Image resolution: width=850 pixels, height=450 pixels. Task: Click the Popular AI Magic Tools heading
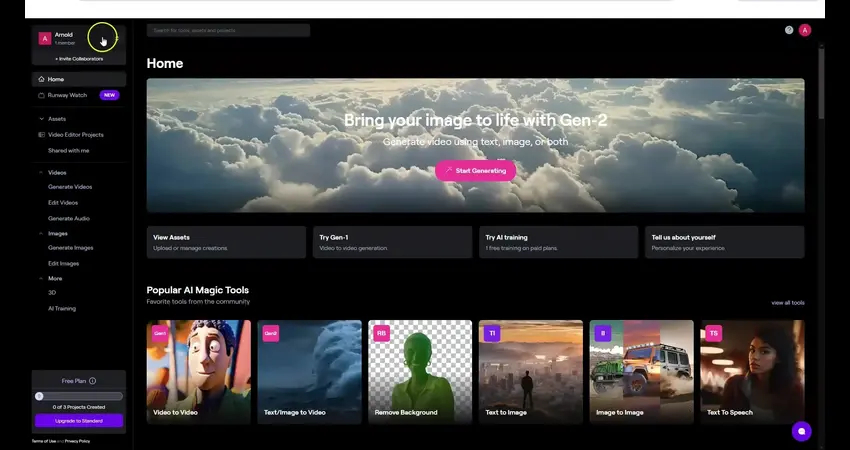point(198,290)
